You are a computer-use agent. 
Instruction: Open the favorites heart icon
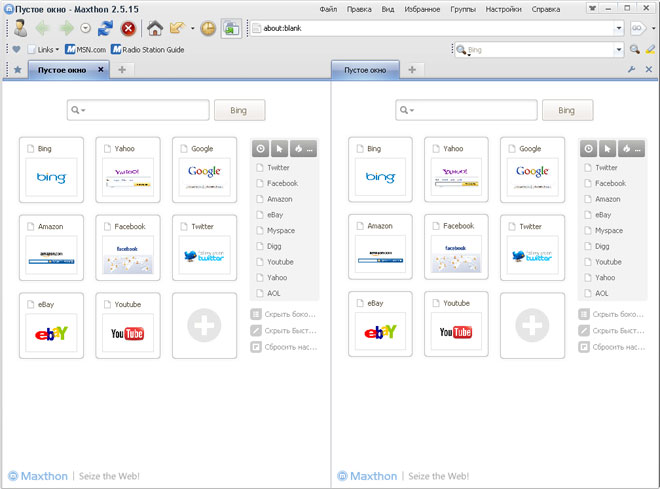pos(16,49)
